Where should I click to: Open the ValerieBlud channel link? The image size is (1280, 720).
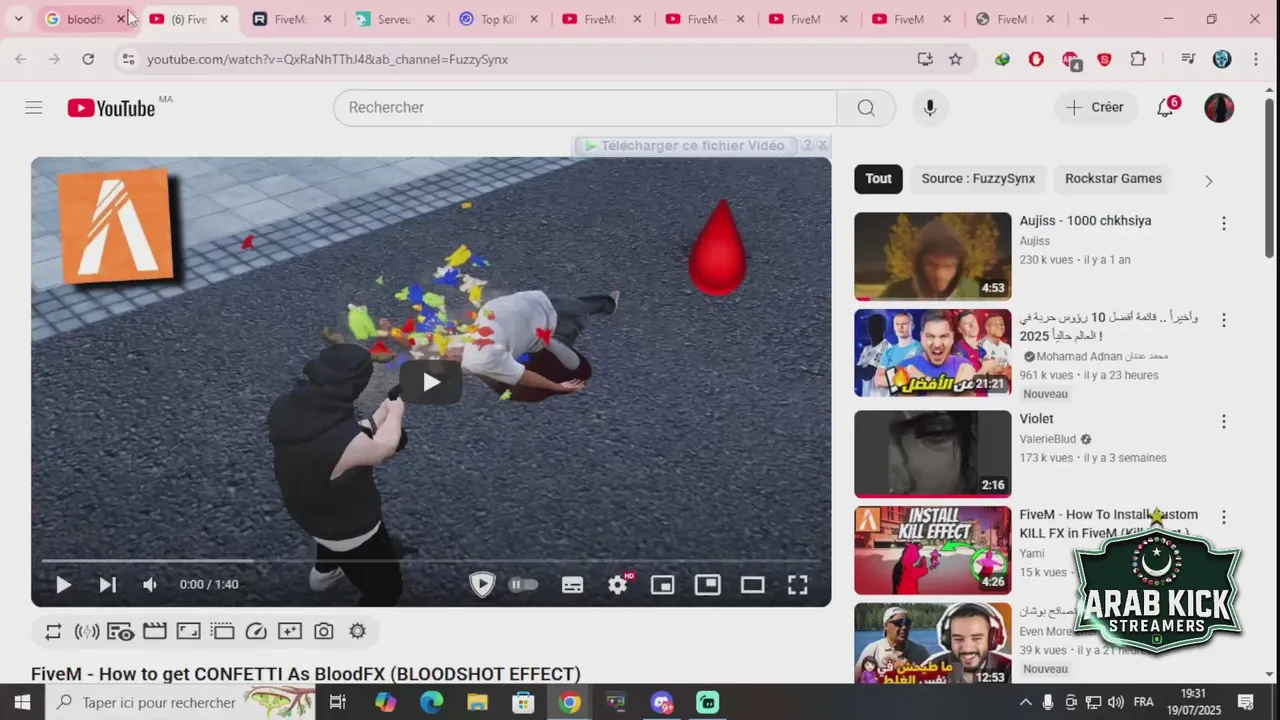pyautogui.click(x=1047, y=439)
